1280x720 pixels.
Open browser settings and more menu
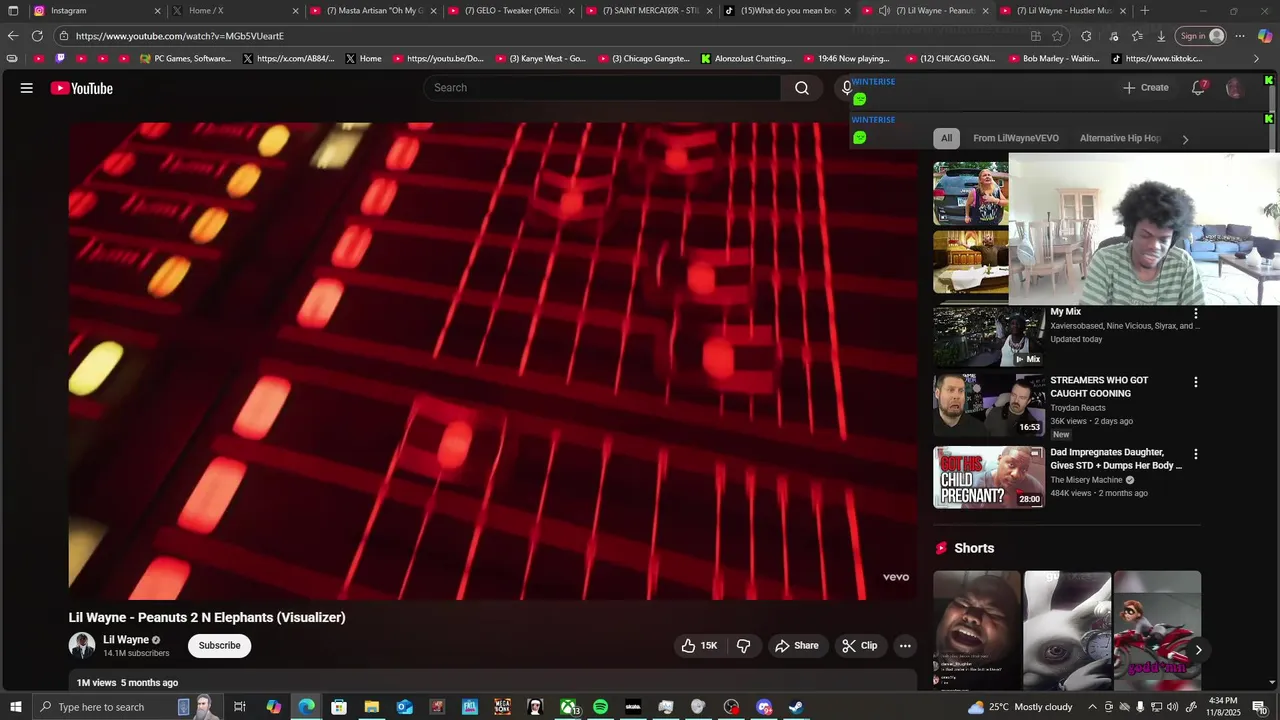coord(1240,36)
